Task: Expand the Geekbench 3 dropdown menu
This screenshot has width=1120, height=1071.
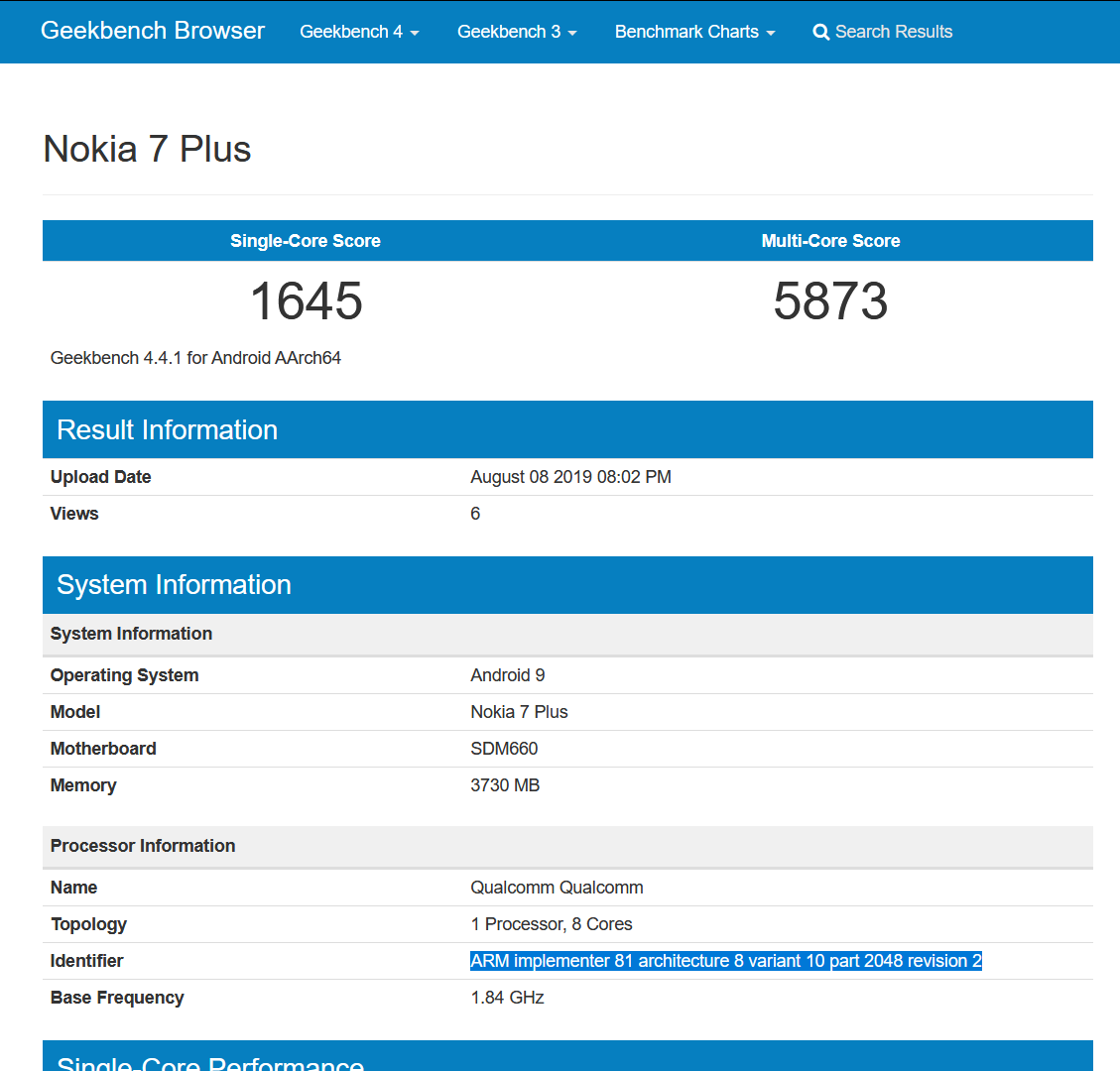Action: (517, 32)
